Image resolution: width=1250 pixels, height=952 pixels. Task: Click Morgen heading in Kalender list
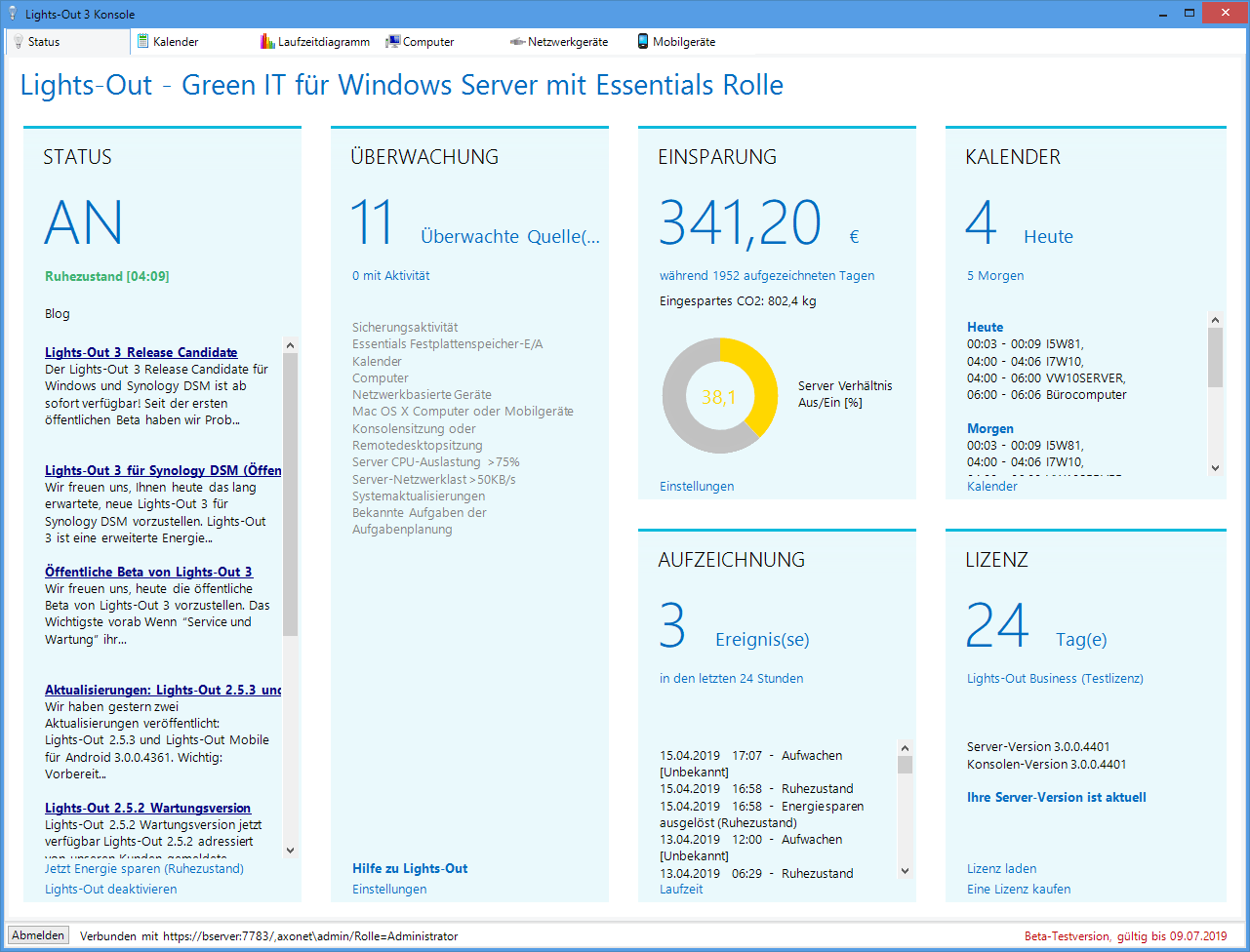tap(990, 428)
